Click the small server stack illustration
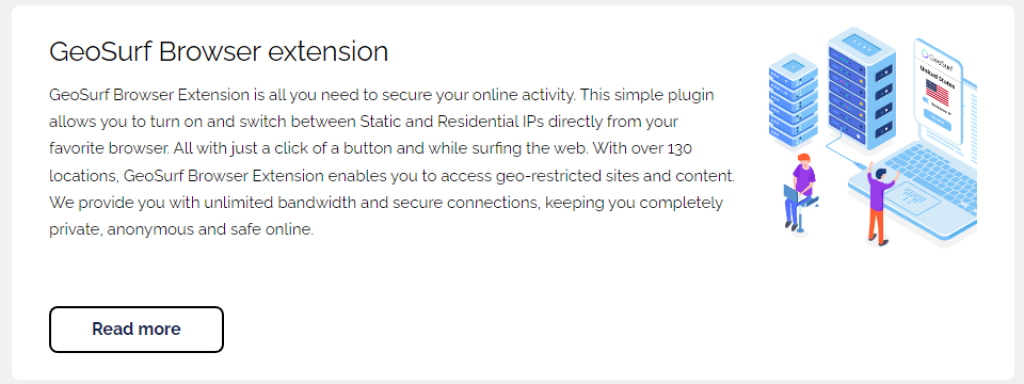 point(793,99)
